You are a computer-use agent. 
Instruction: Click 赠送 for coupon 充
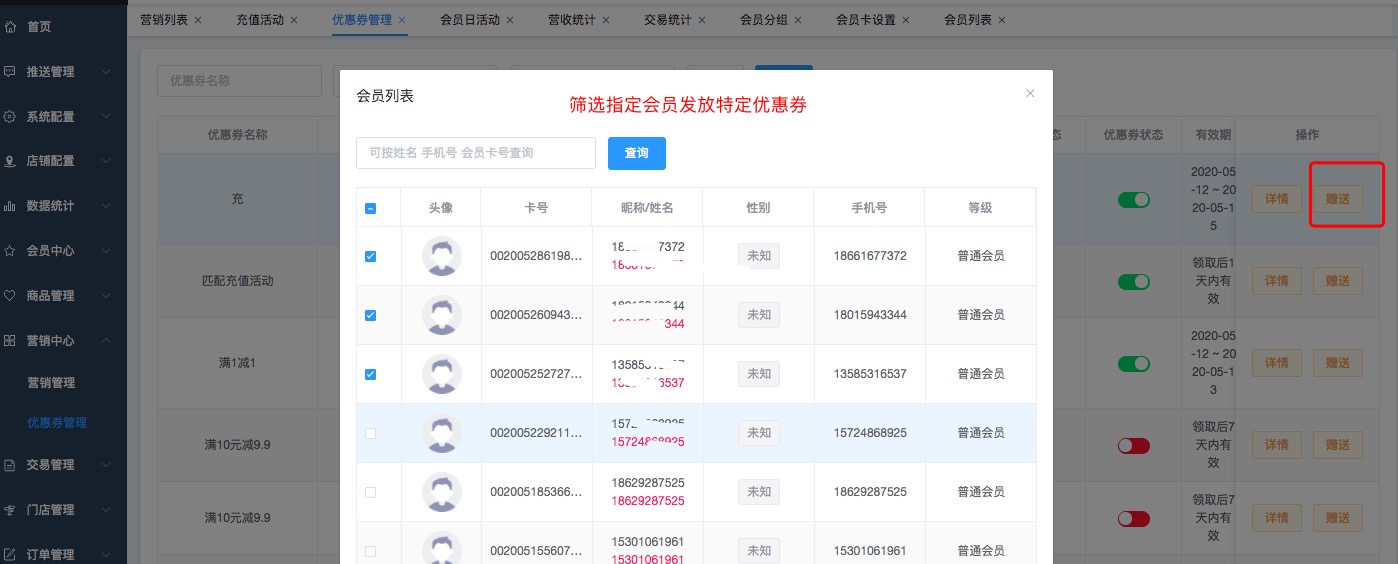point(1338,199)
